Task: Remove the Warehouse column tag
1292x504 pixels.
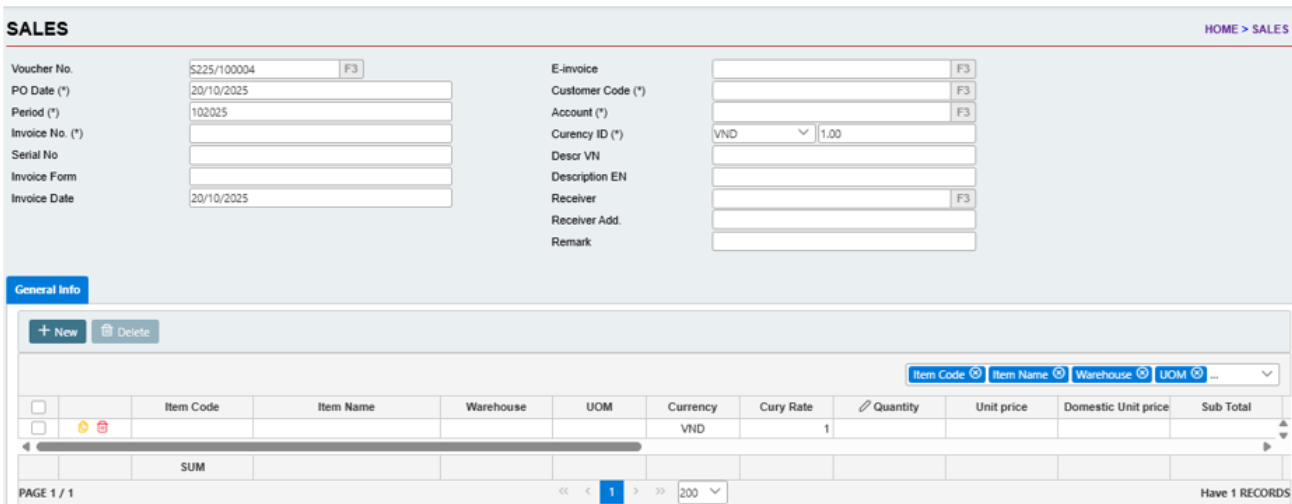Action: 1143,374
